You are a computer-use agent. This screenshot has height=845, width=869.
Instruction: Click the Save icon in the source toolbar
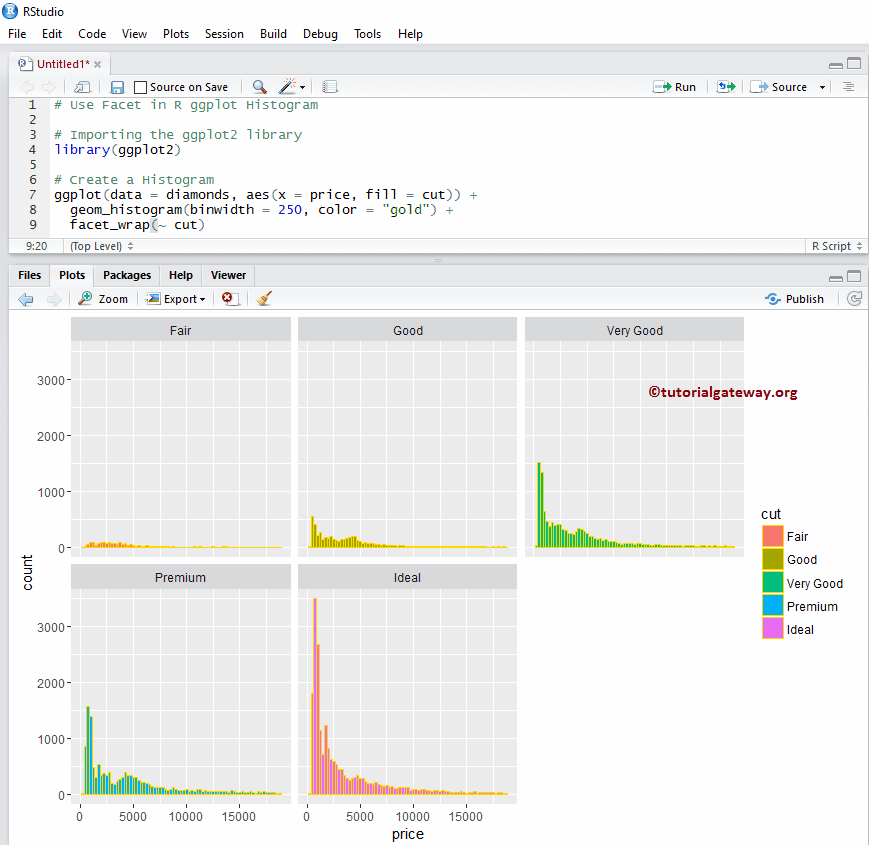[x=117, y=86]
